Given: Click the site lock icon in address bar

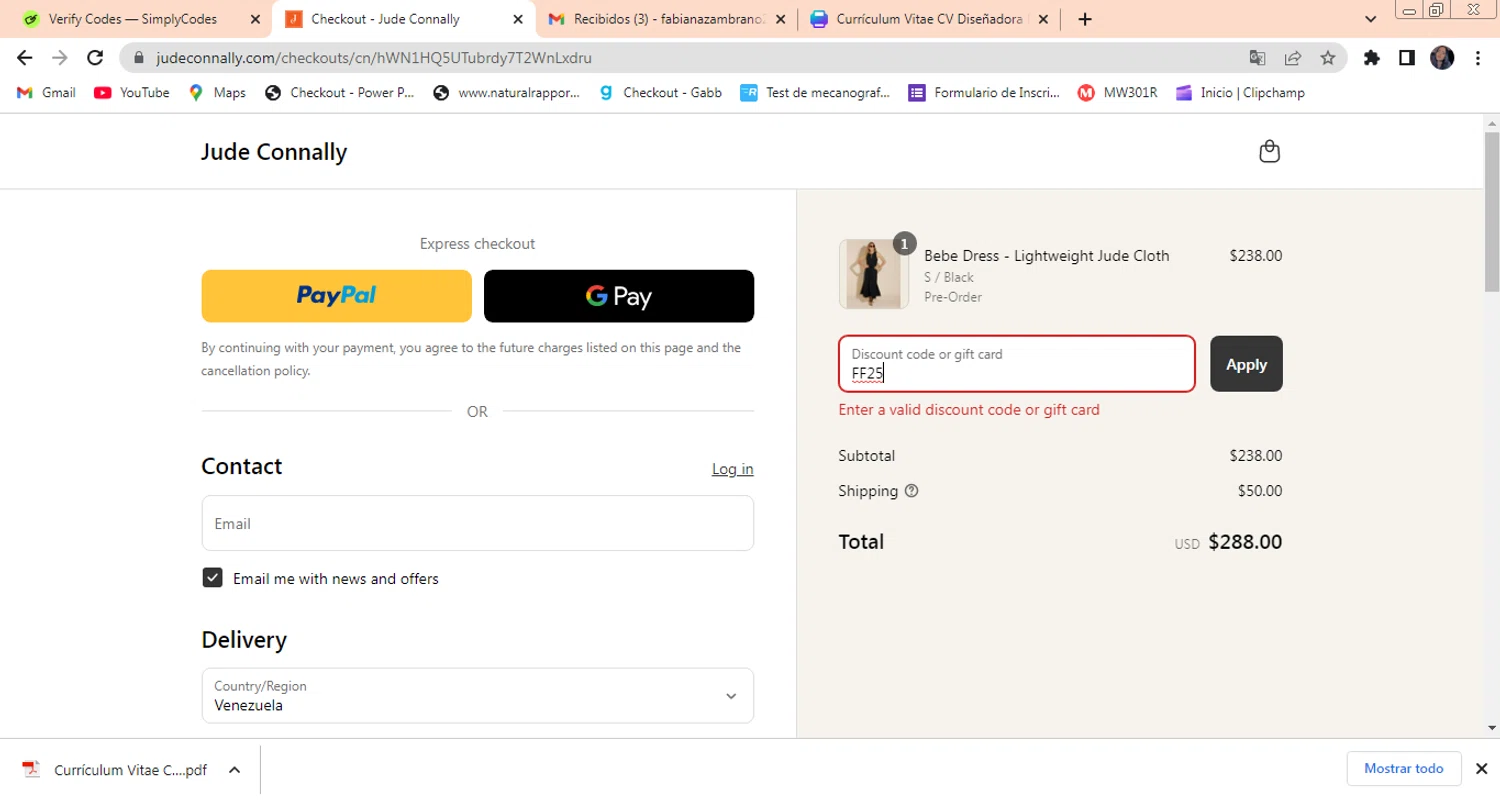Looking at the screenshot, I should coord(139,58).
